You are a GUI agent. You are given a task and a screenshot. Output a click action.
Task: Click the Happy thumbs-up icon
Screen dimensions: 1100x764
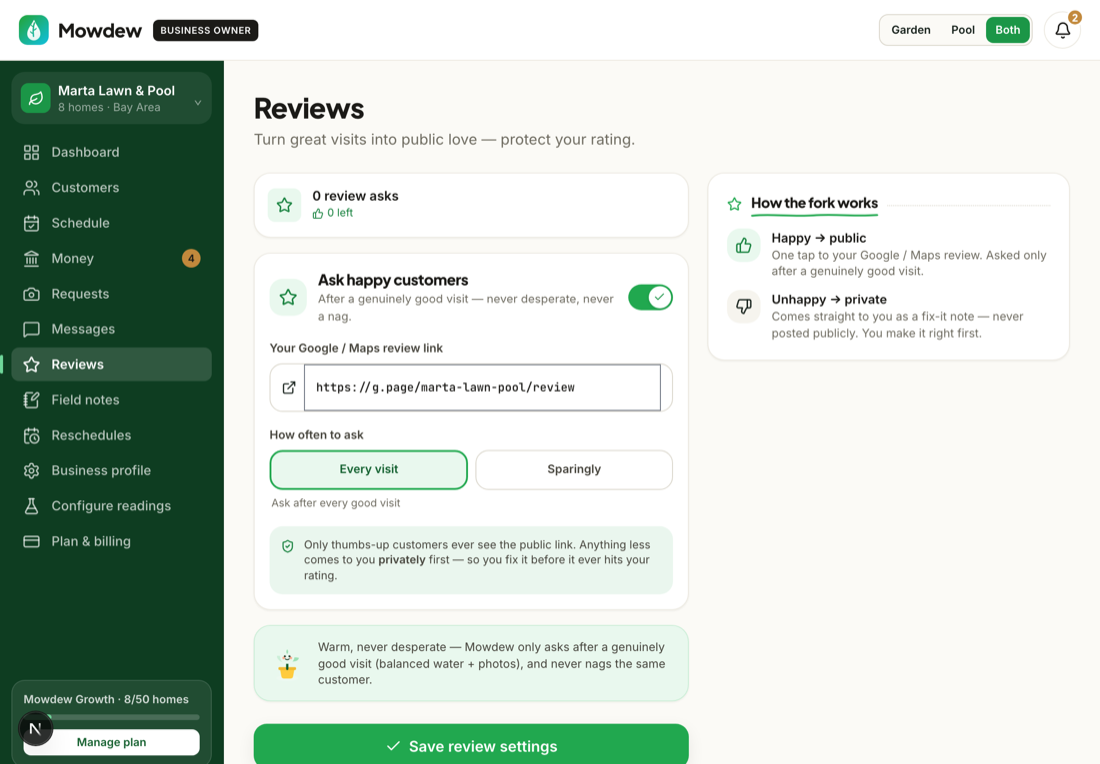point(744,246)
